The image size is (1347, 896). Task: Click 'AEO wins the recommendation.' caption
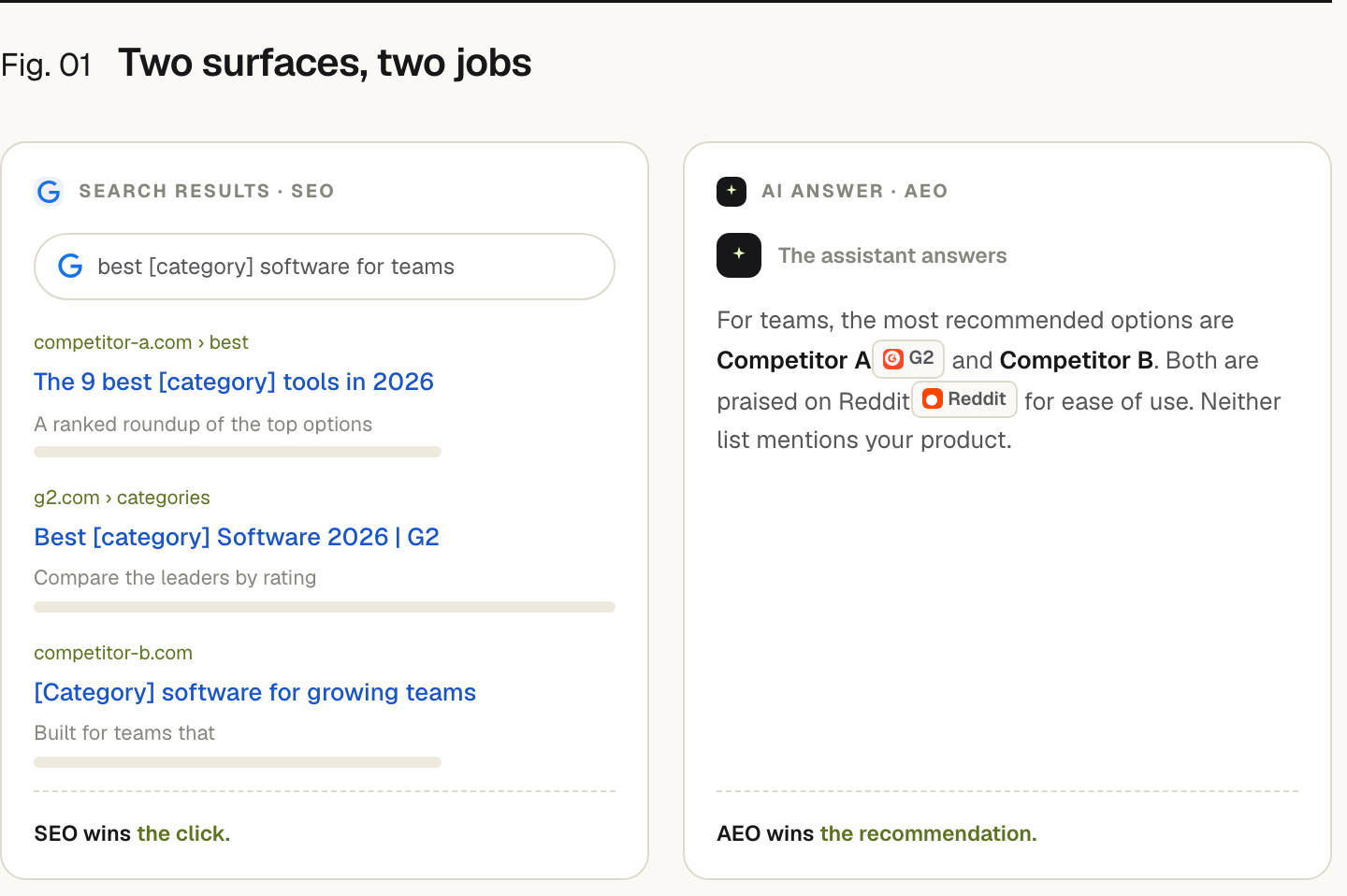point(876,833)
